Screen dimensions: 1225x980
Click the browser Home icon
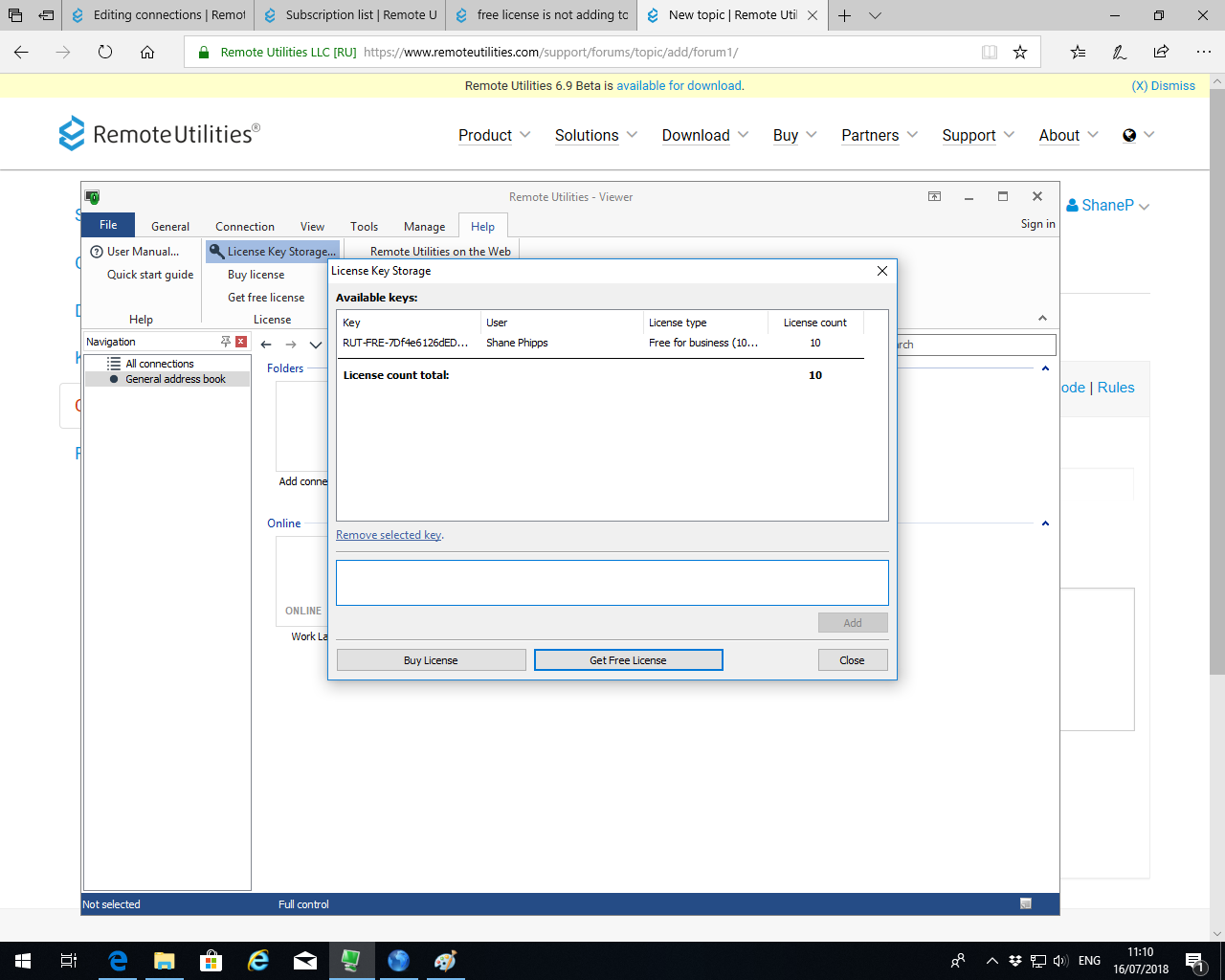pos(147,53)
